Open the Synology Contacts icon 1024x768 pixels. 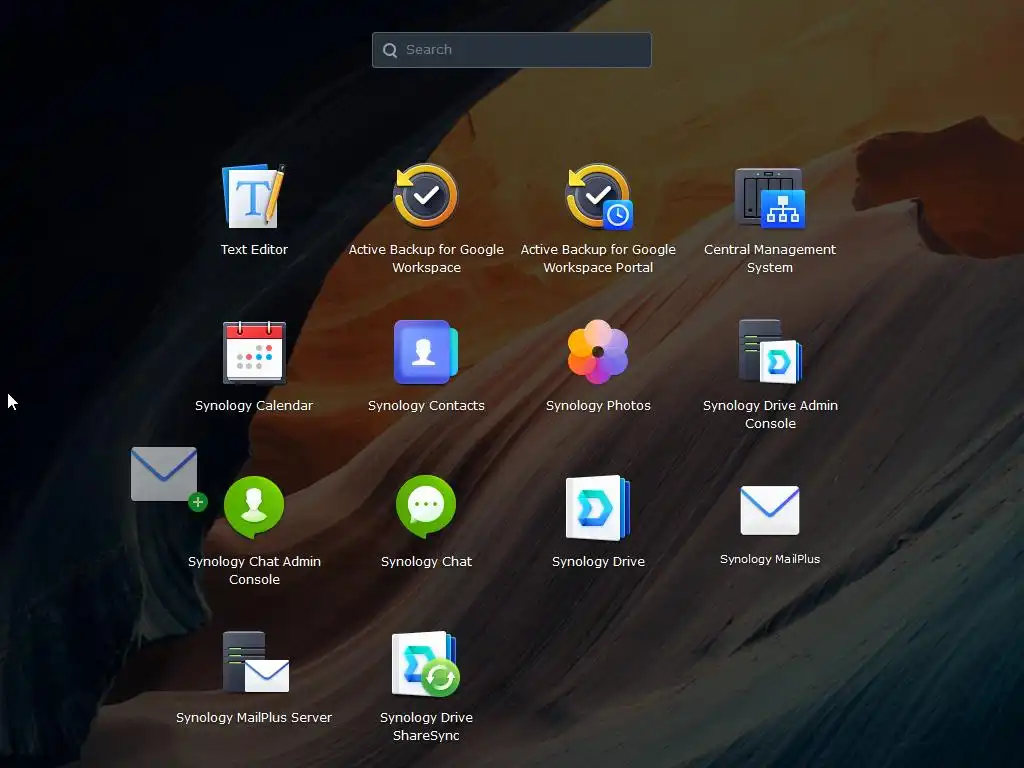tap(426, 352)
